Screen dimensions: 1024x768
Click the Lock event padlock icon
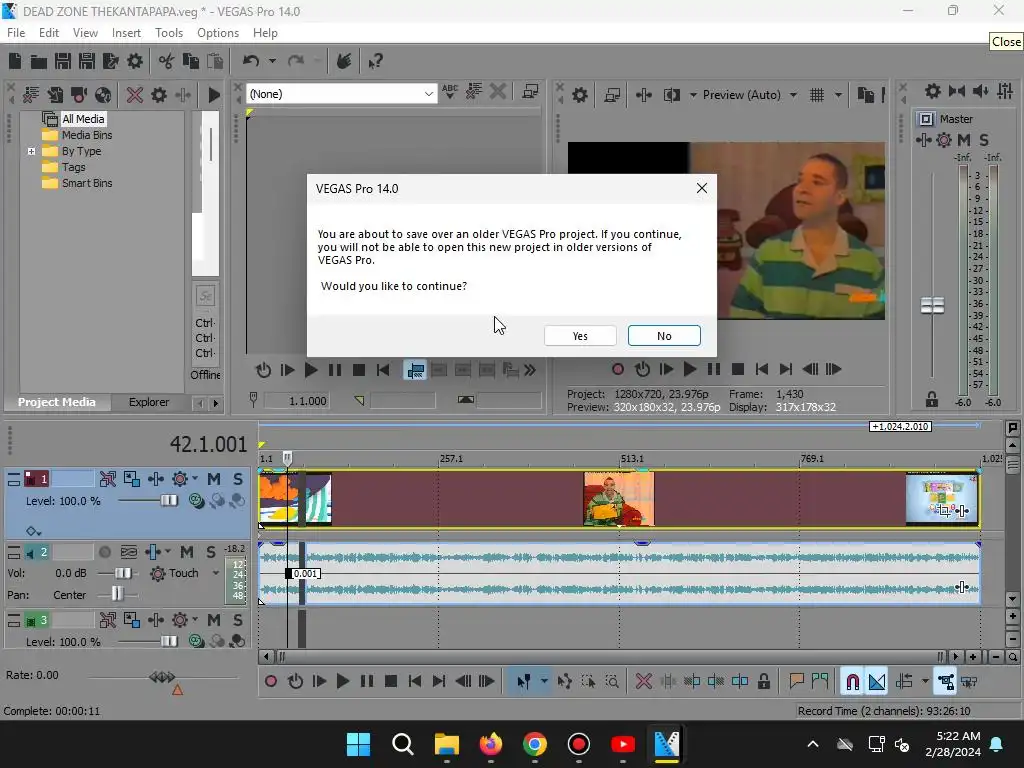point(763,682)
